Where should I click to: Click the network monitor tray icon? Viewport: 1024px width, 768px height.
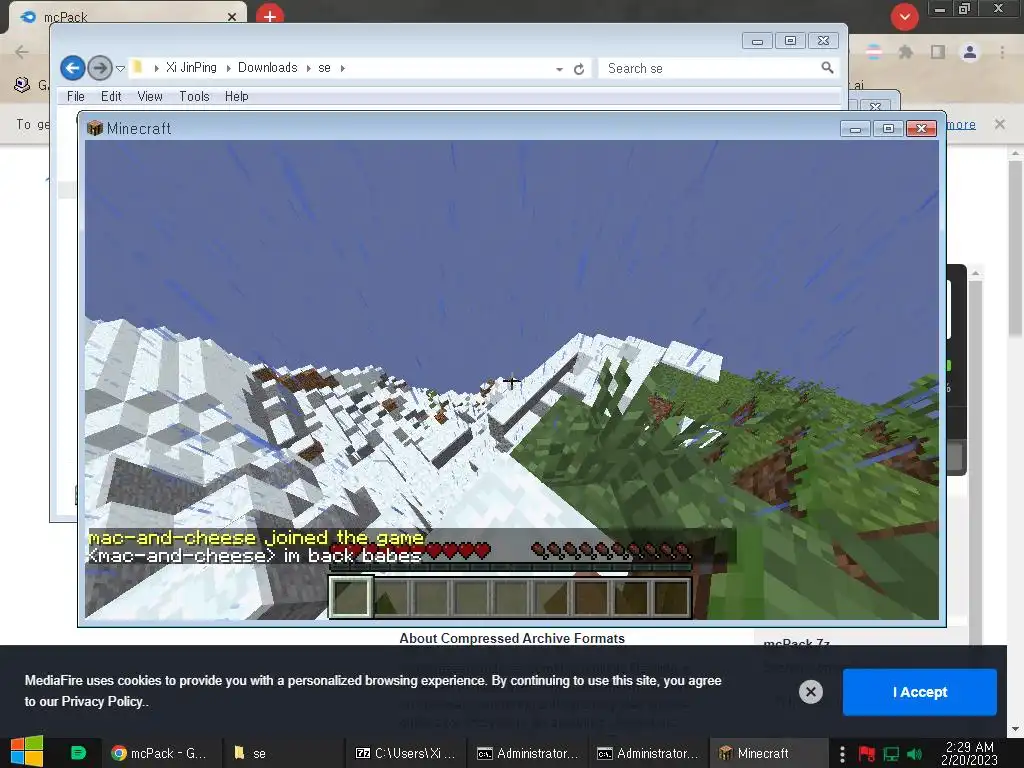pos(891,754)
